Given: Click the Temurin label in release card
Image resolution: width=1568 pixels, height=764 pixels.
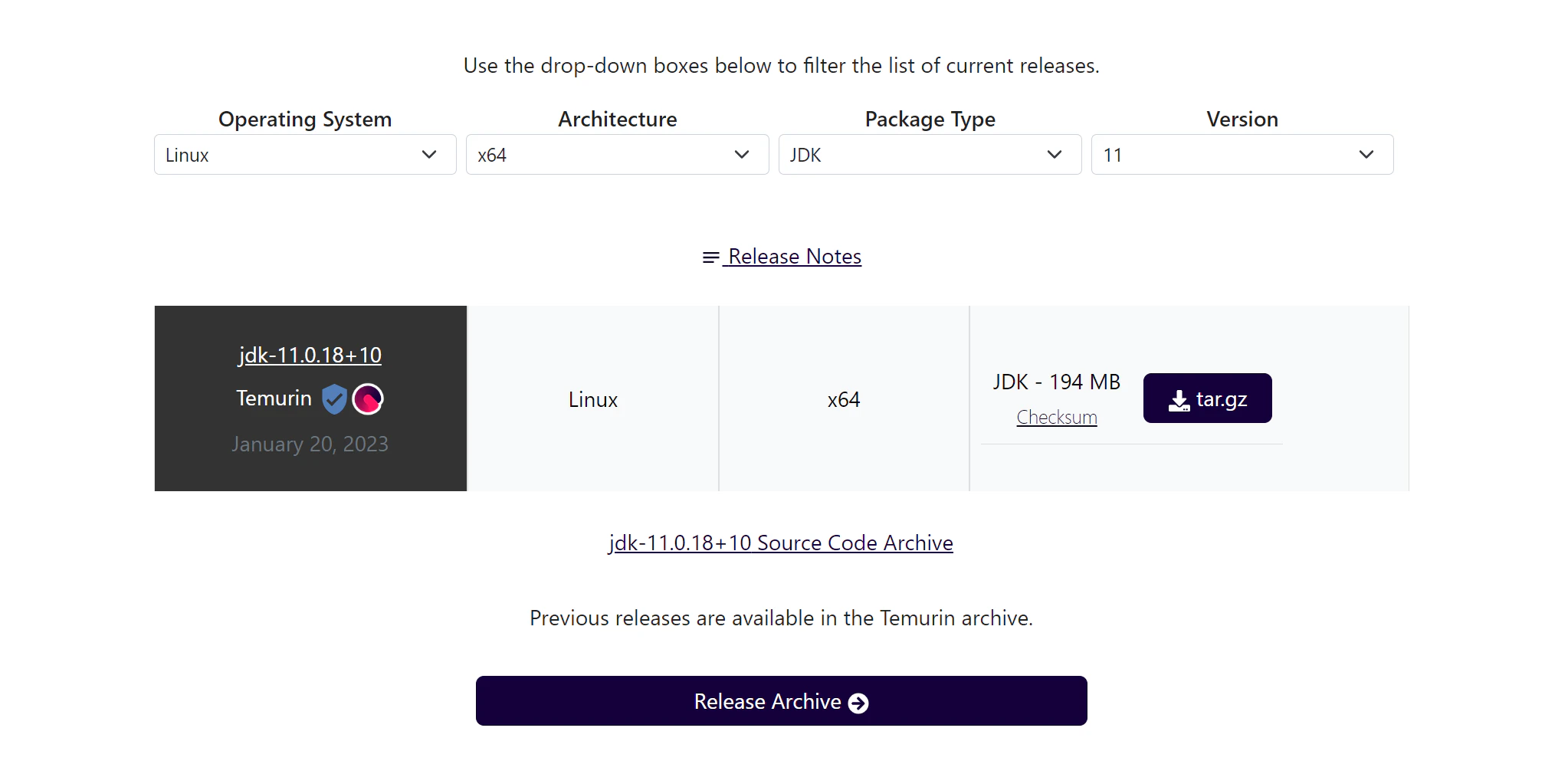Looking at the screenshot, I should 274,398.
